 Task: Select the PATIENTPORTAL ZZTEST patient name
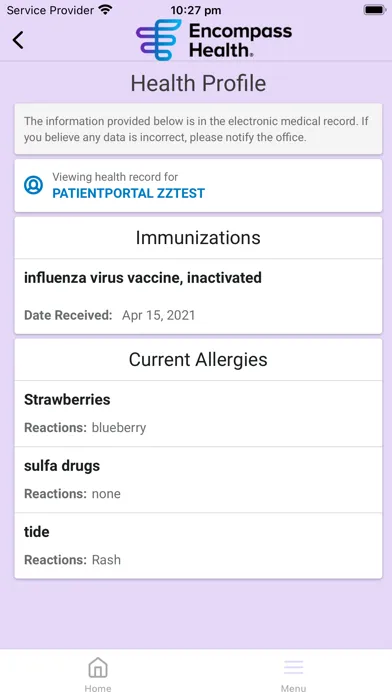point(129,193)
